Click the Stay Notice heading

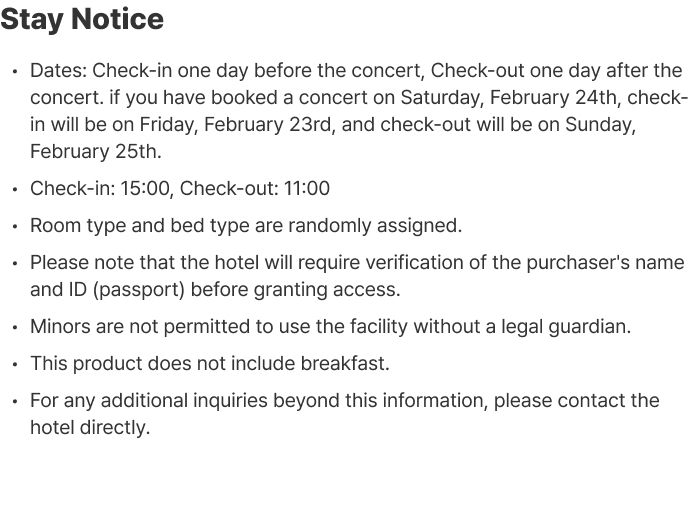[x=82, y=19]
